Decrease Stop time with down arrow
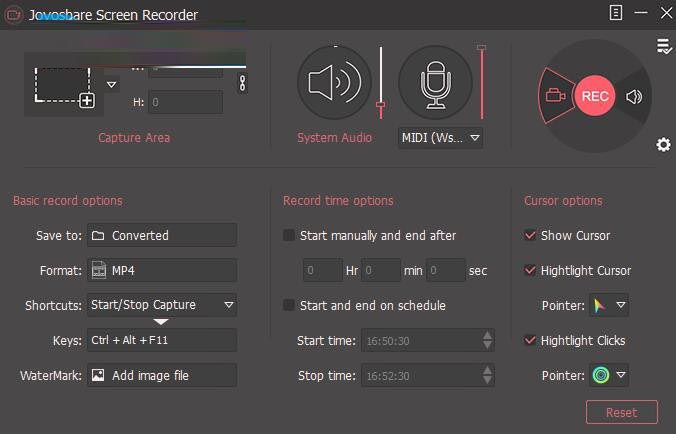Viewport: 676px width, 434px height. point(487,381)
